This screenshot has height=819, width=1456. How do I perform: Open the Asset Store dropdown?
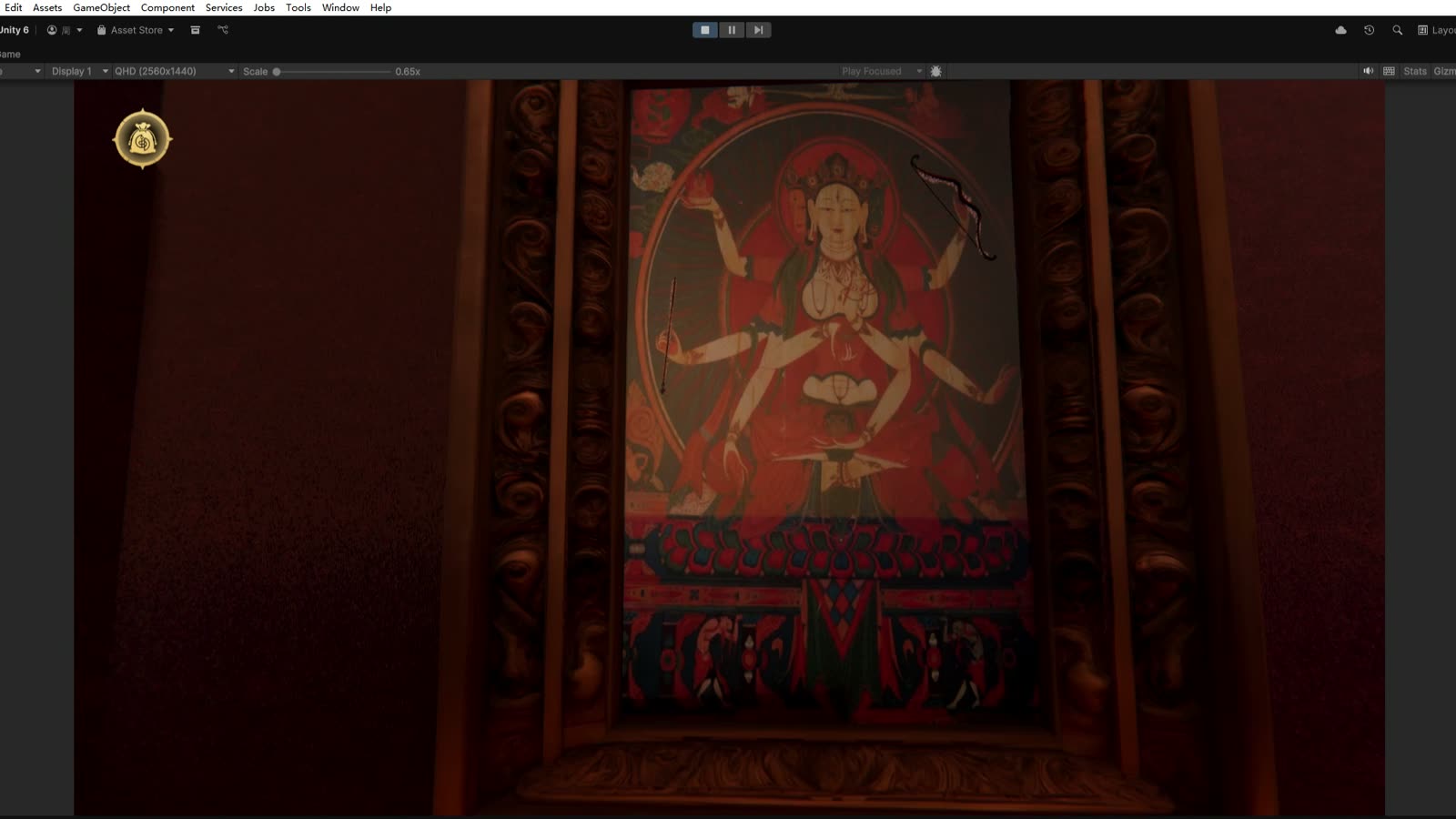coord(136,30)
